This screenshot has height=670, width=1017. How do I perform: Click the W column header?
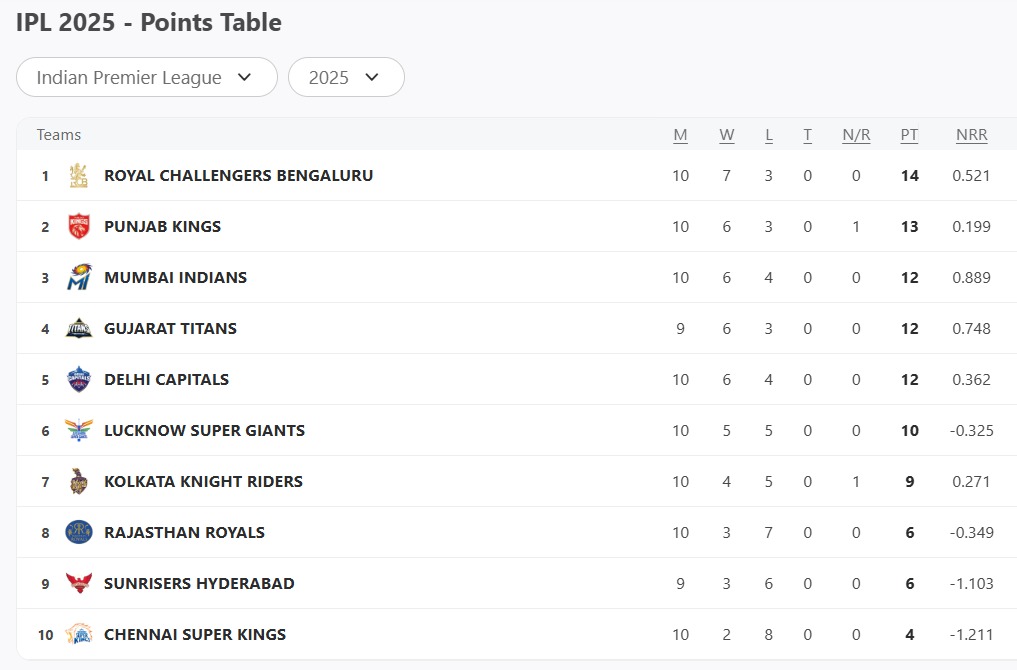(726, 135)
